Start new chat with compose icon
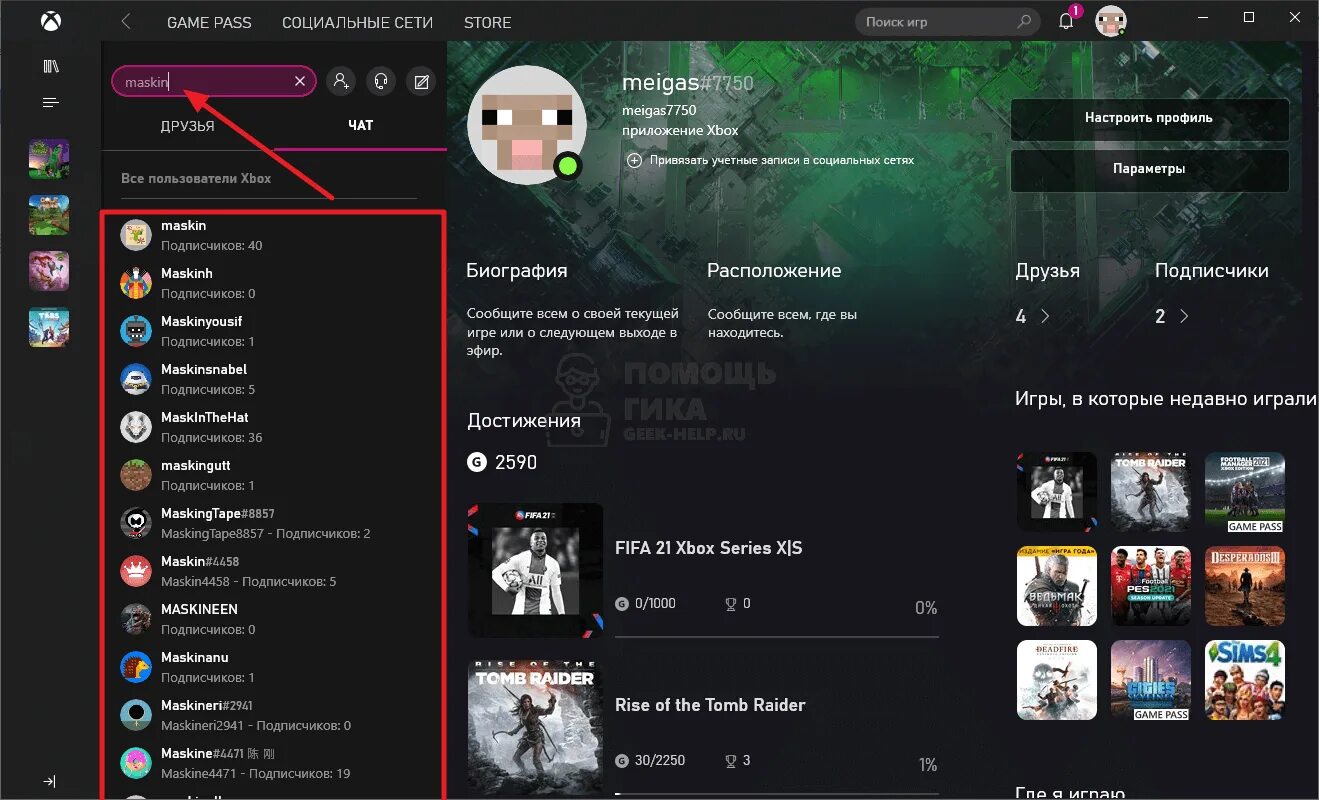This screenshot has width=1319, height=800. pyautogui.click(x=422, y=82)
